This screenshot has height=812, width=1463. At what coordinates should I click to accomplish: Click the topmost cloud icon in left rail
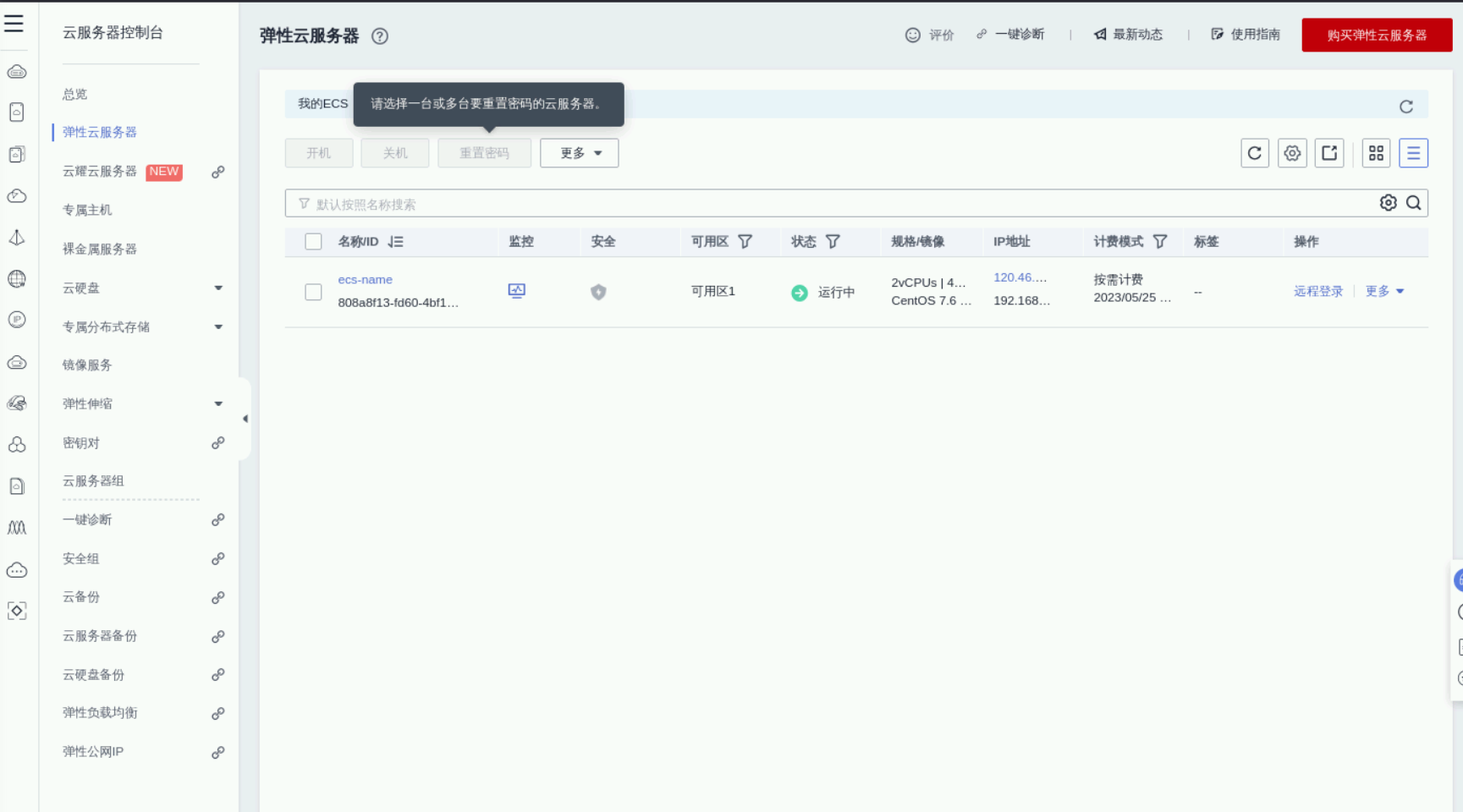tap(17, 72)
